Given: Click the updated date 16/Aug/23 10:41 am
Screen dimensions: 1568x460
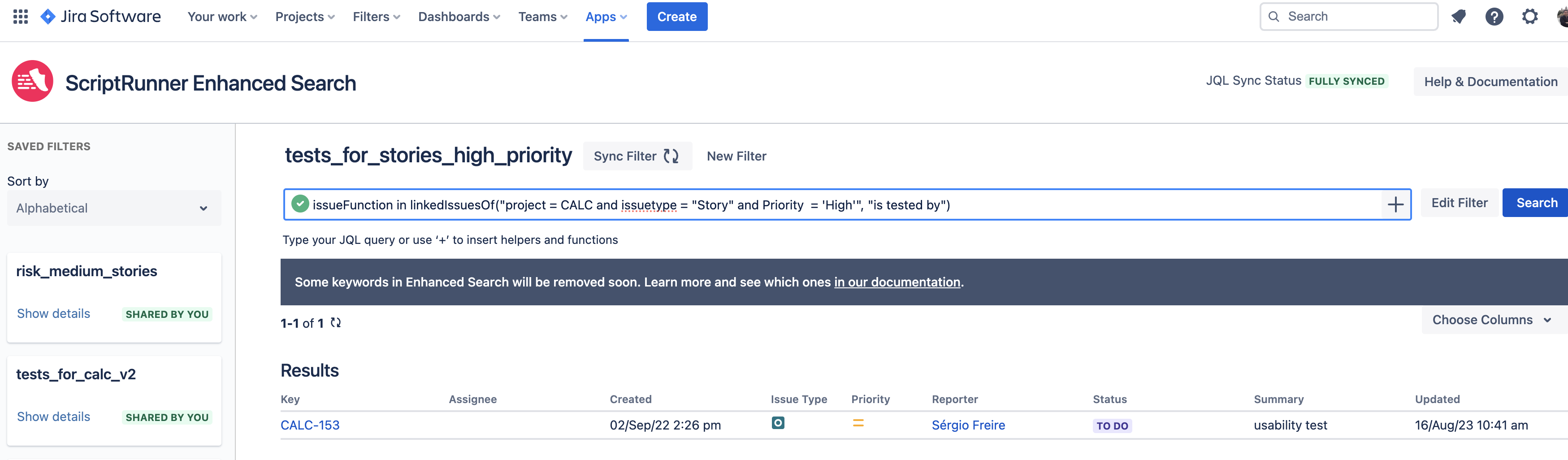Looking at the screenshot, I should tap(1471, 425).
